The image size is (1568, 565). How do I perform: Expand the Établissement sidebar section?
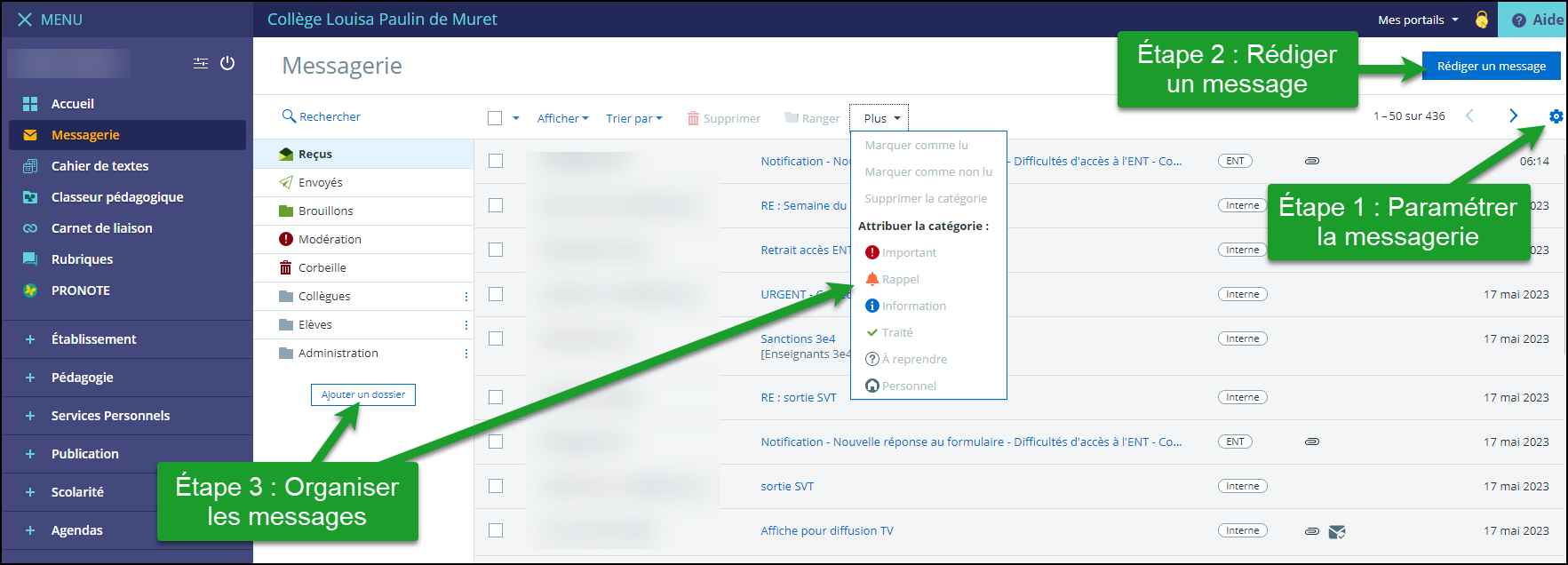coord(93,339)
